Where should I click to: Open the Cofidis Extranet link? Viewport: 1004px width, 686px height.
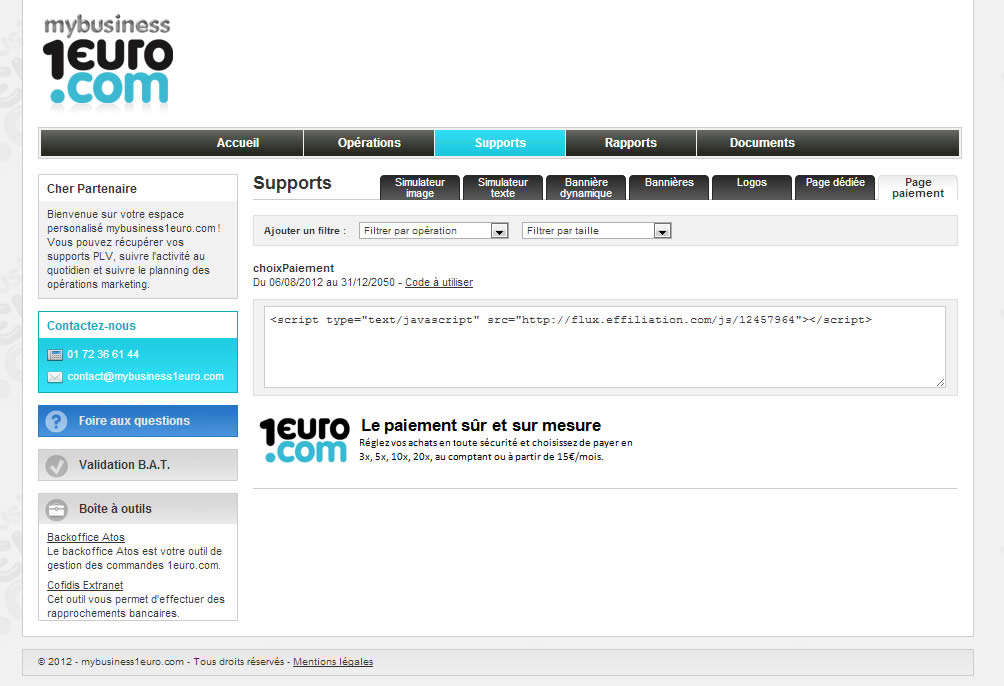pos(85,585)
